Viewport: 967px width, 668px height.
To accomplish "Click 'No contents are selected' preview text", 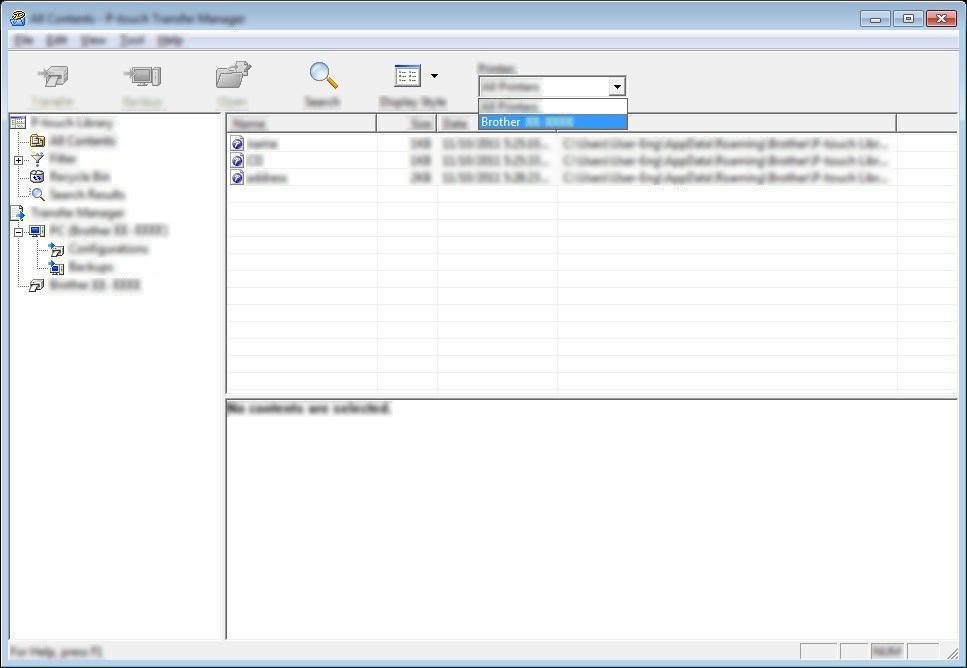I will [x=308, y=408].
